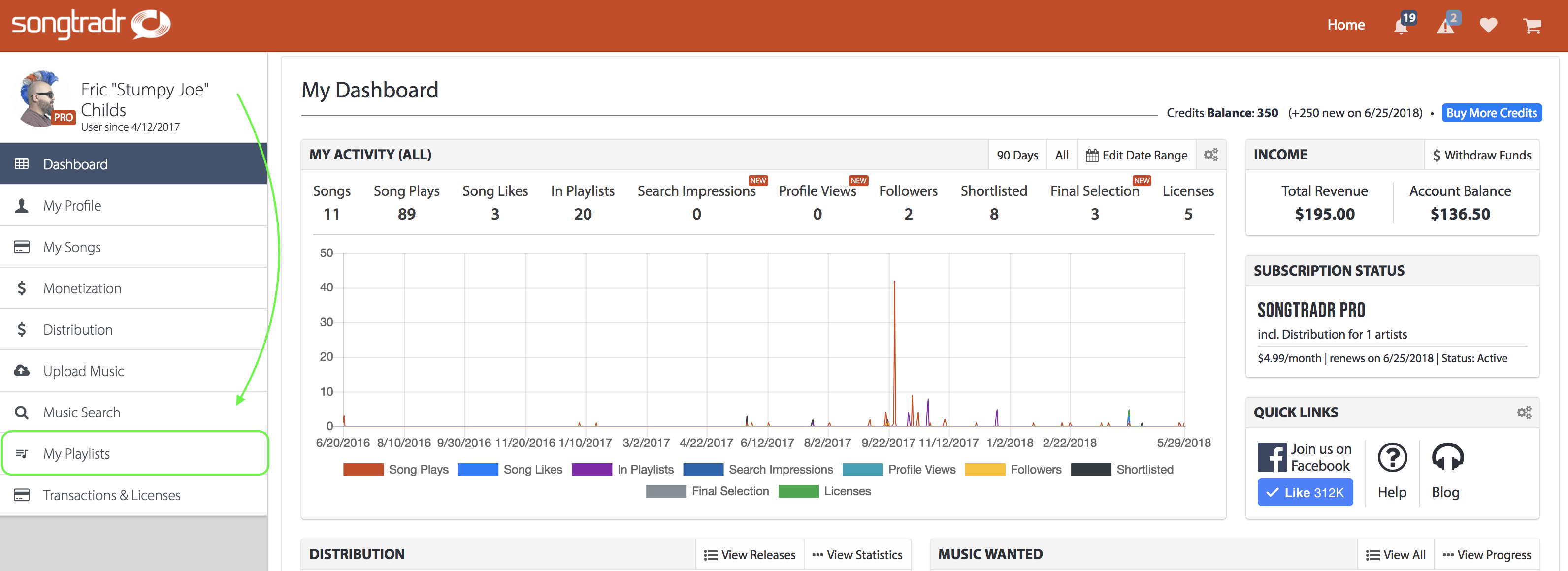This screenshot has height=571, width=1568.
Task: Click Withdraw Funds button
Action: point(1481,155)
